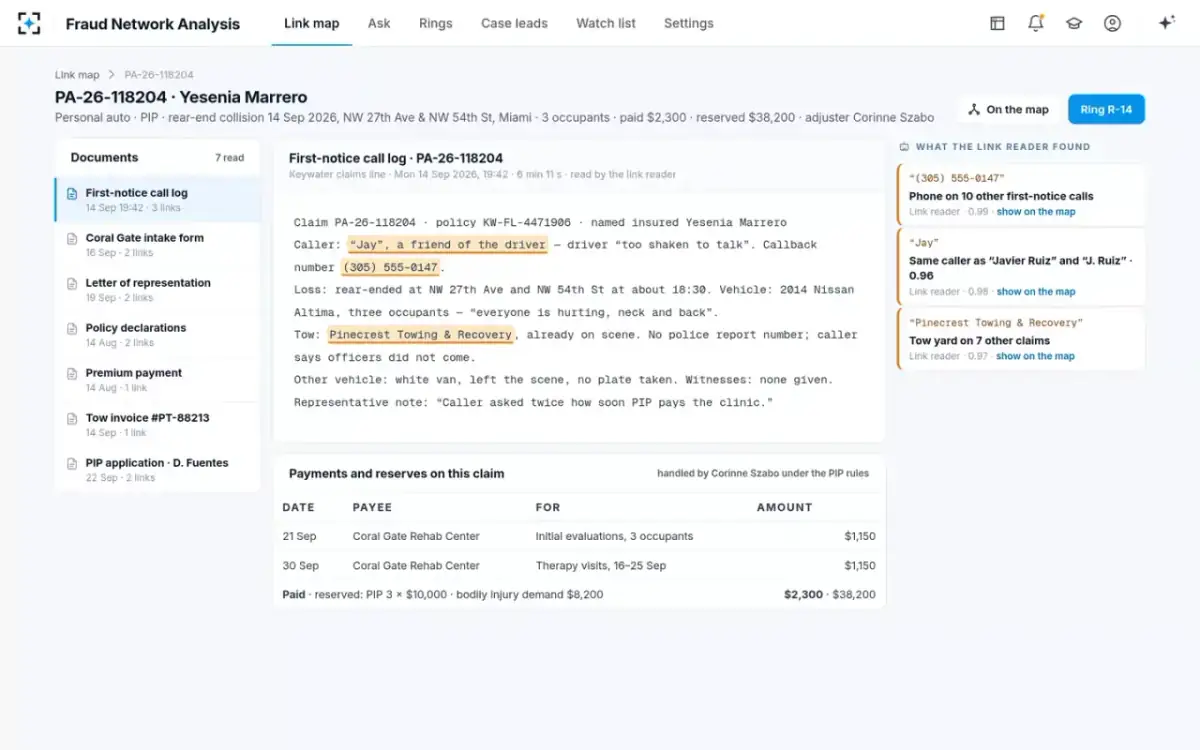Open the notifications bell

[1036, 23]
